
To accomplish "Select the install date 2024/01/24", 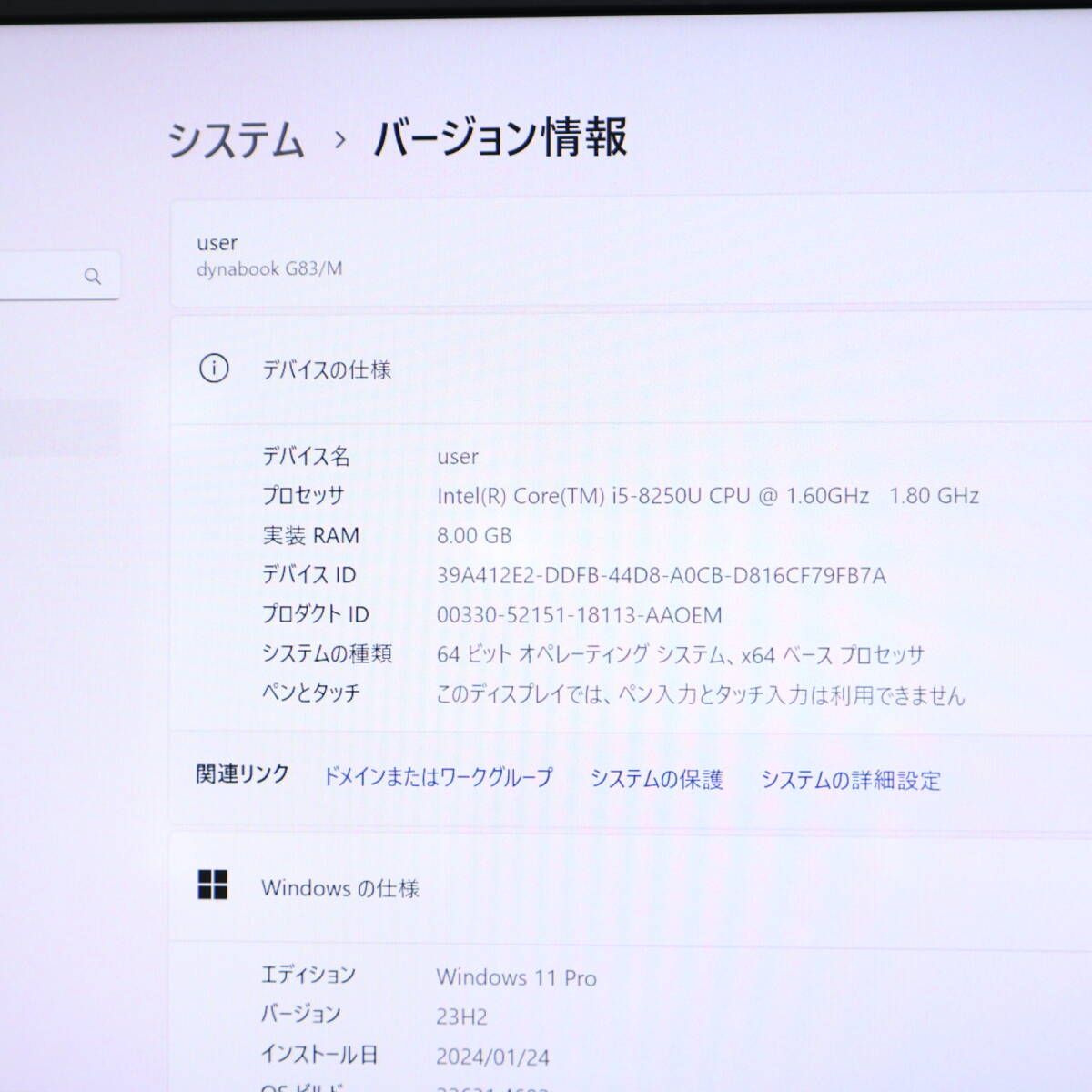I will point(493,1057).
